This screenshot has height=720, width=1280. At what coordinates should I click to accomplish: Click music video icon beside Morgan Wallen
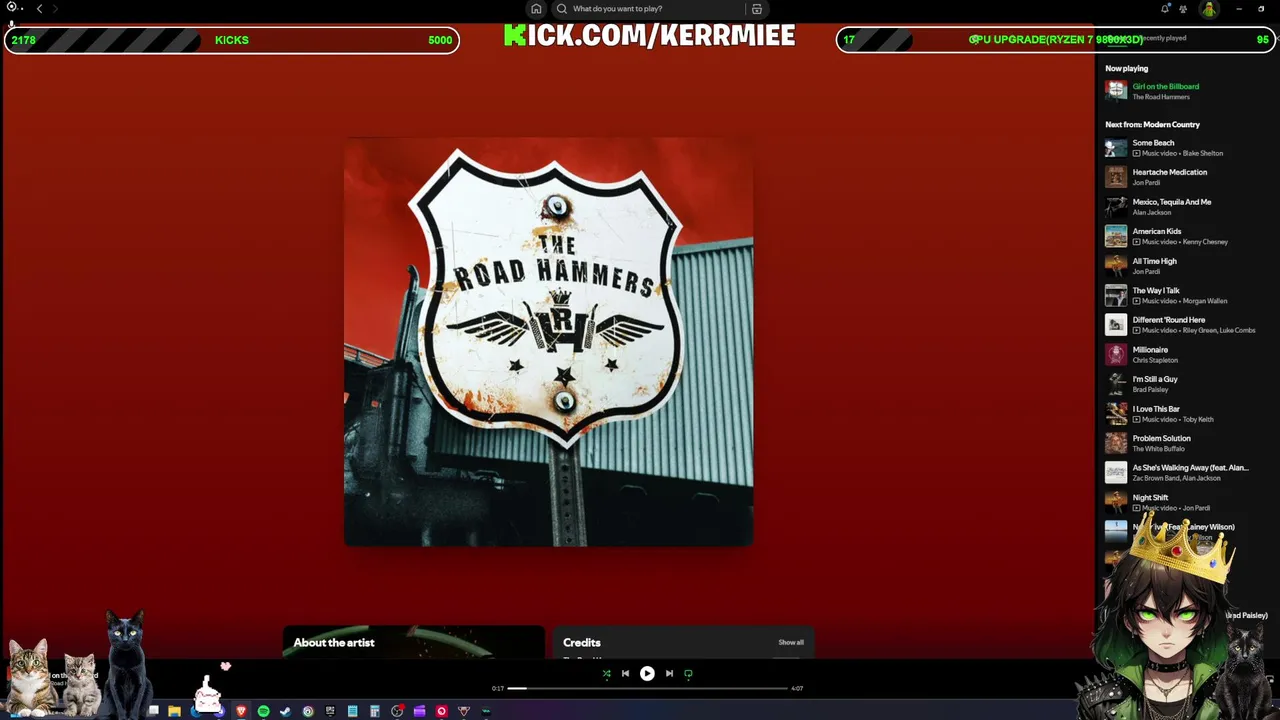pyautogui.click(x=1136, y=301)
